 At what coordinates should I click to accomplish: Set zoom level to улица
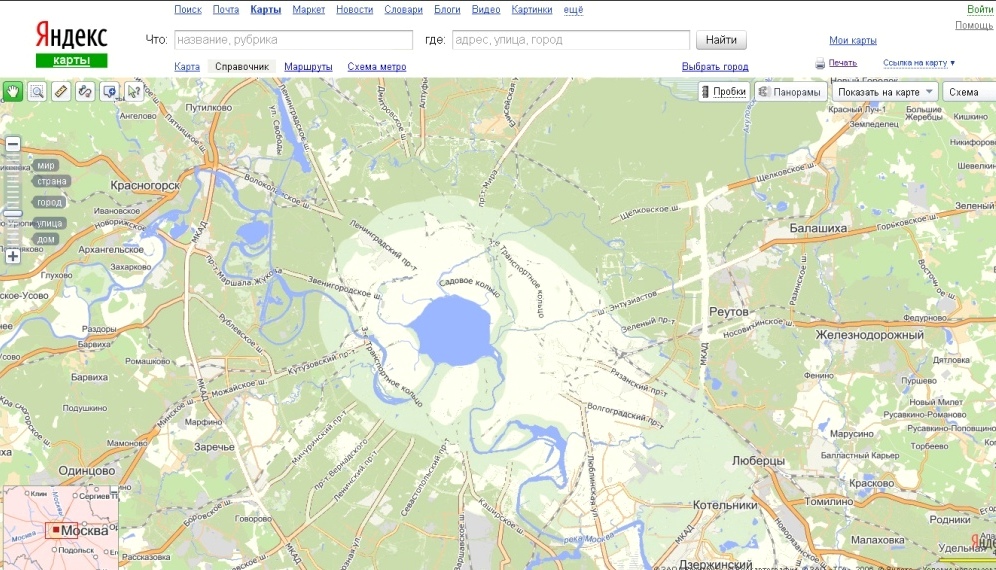[x=49, y=224]
